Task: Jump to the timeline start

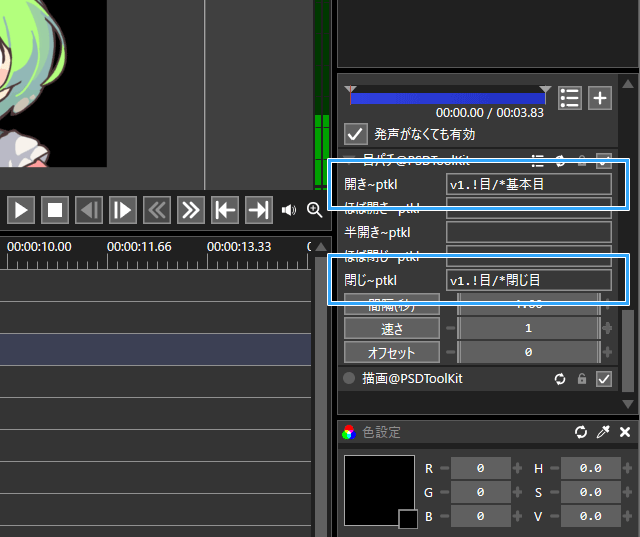Action: 224,210
